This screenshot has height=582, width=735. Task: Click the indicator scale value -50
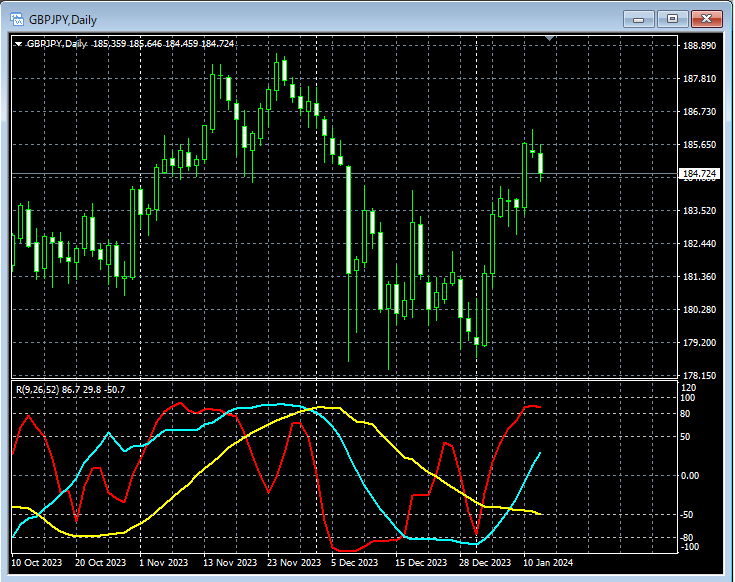click(x=687, y=515)
